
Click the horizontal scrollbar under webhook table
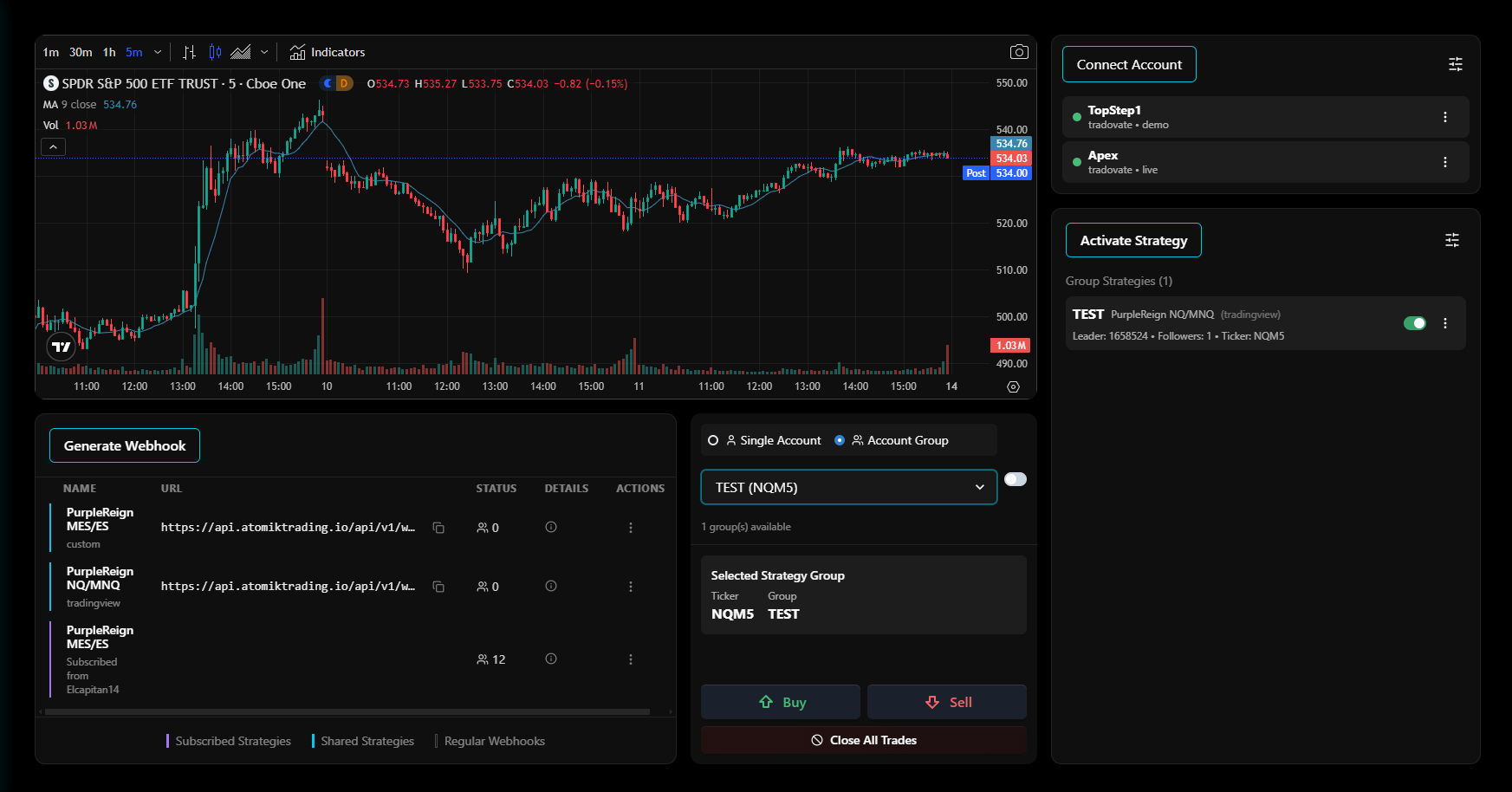pyautogui.click(x=347, y=711)
